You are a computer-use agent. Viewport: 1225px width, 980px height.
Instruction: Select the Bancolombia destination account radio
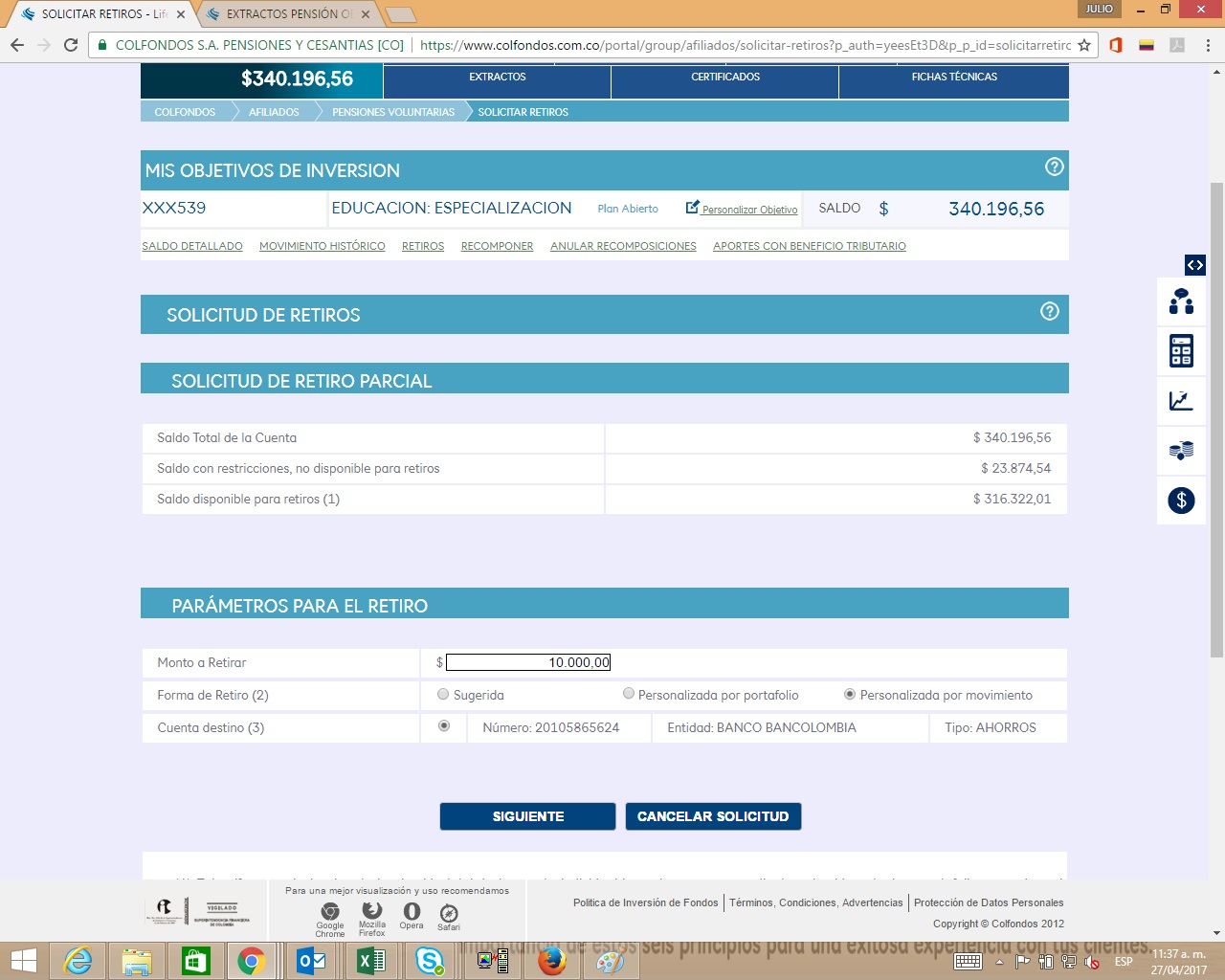pyautogui.click(x=444, y=726)
